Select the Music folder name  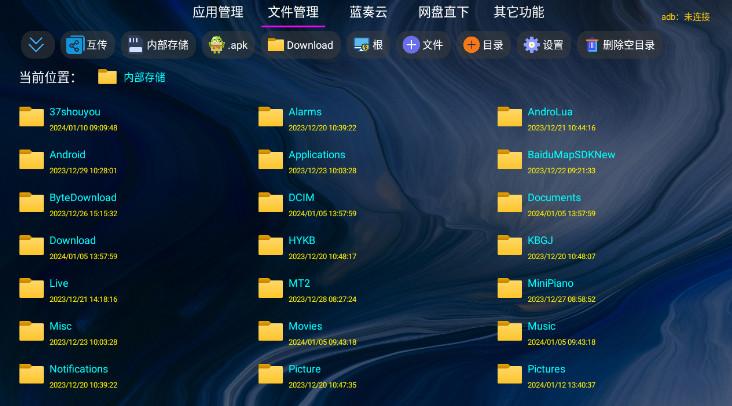[x=542, y=326]
